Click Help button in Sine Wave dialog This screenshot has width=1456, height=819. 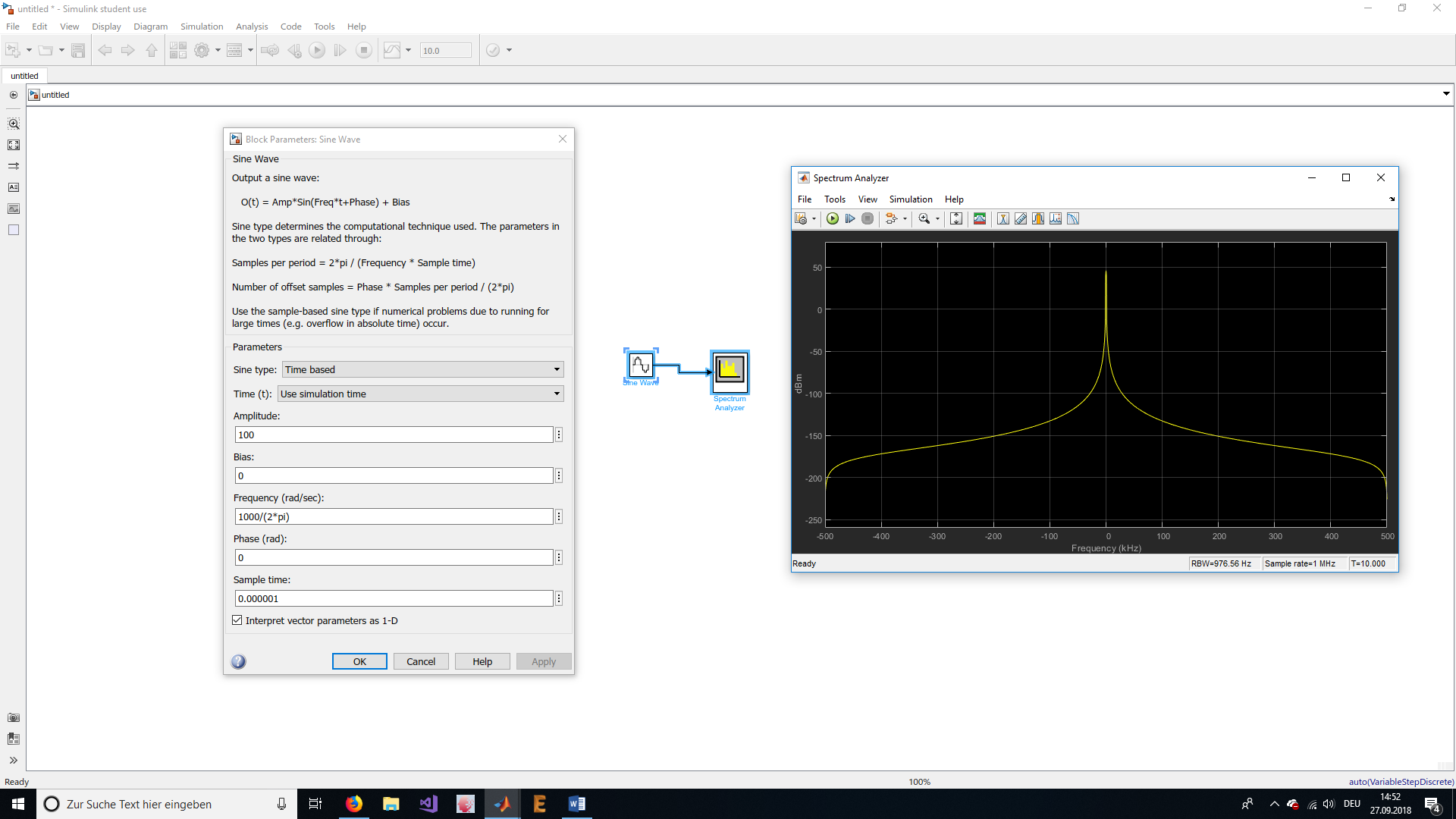pos(482,662)
